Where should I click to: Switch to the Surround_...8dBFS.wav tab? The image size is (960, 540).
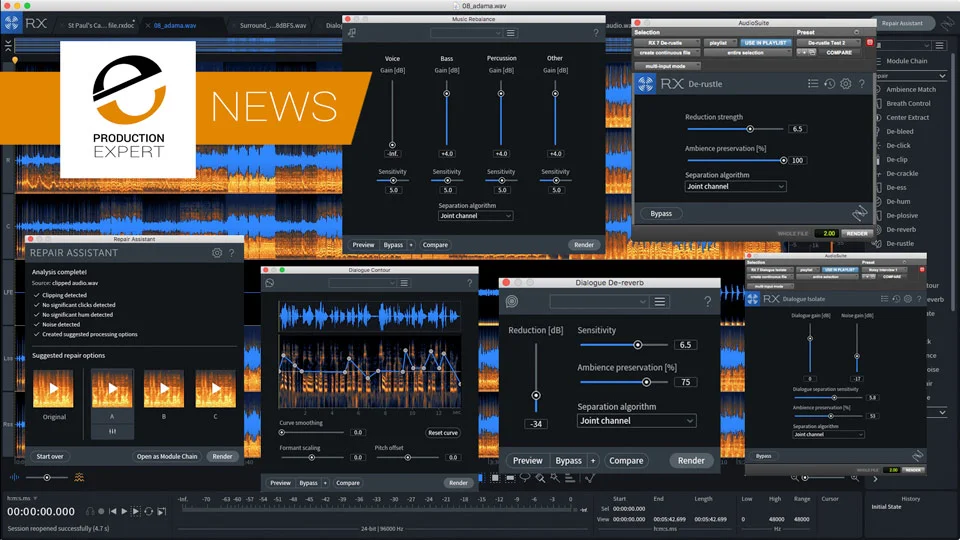point(272,26)
